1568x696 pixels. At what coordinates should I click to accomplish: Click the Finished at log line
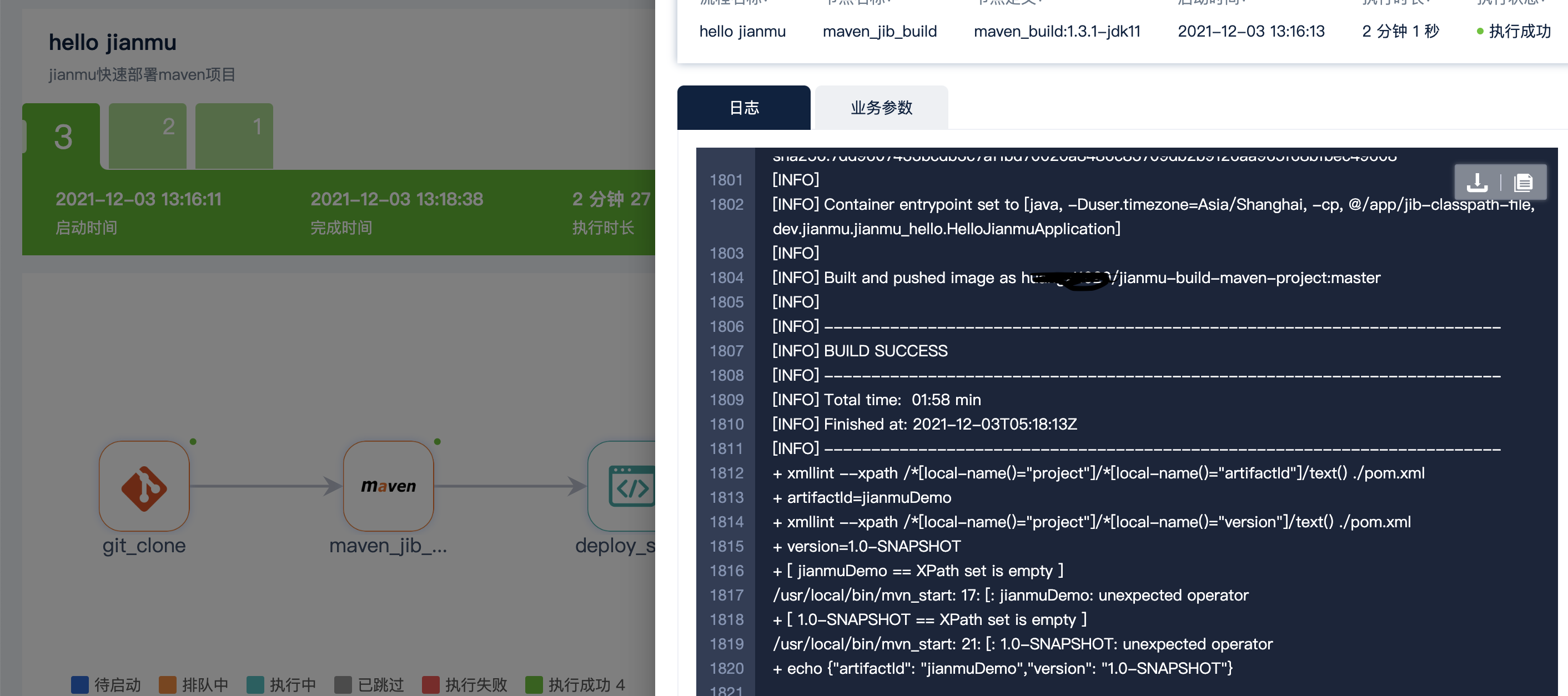924,424
